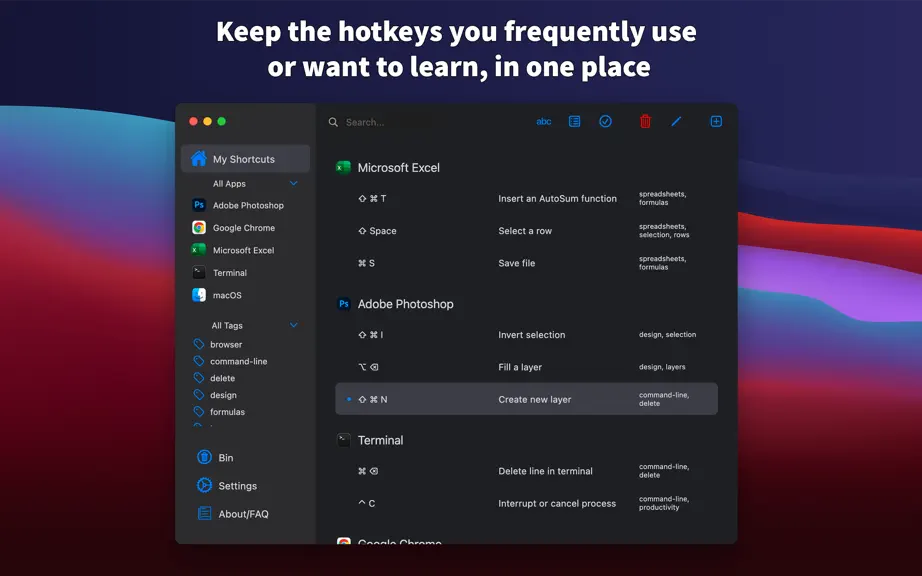Collapse the All Tags section chevron
This screenshot has height=576, width=922.
coord(293,325)
